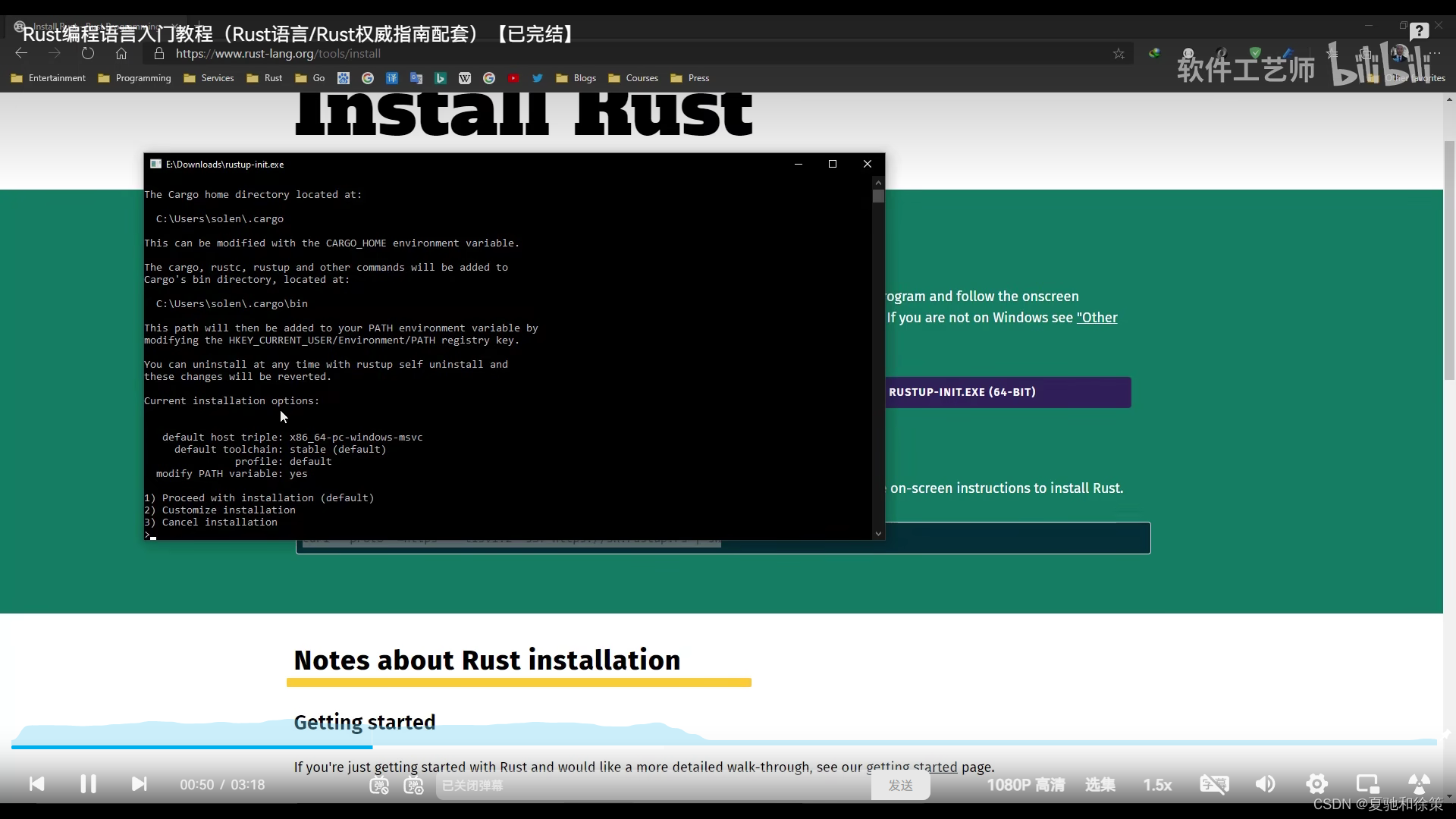Enable picture-in-picture mode
The image size is (1456, 819).
pos(1367,784)
